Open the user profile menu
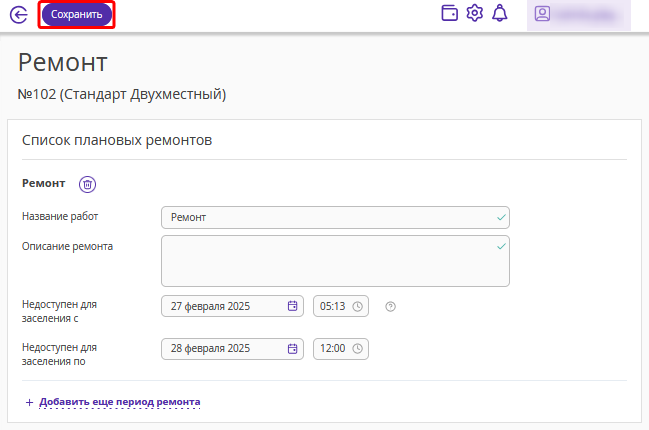Screen dimensions: 649x430 [x=579, y=15]
